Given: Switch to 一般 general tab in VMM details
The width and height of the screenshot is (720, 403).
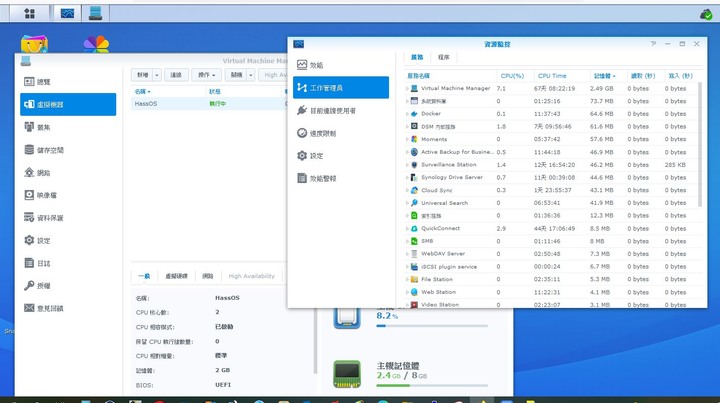Looking at the screenshot, I should pos(144,276).
